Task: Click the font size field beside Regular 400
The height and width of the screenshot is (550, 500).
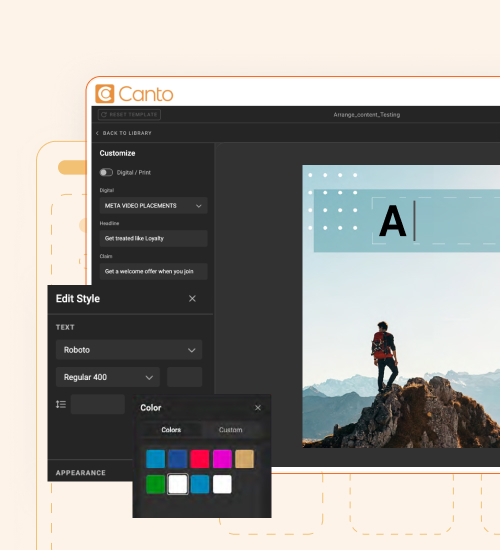Action: point(185,377)
